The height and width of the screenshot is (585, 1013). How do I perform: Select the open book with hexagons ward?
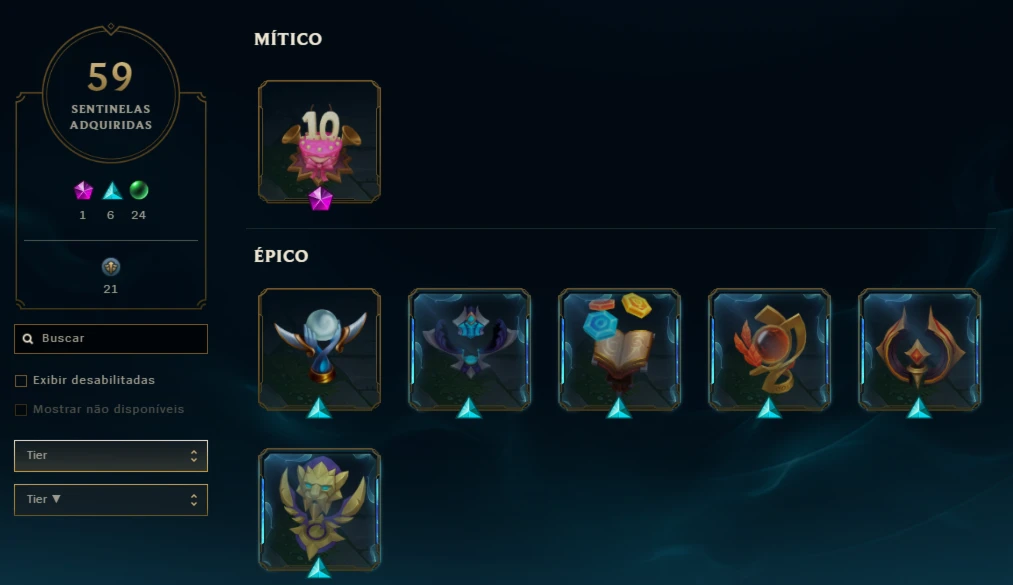click(619, 349)
